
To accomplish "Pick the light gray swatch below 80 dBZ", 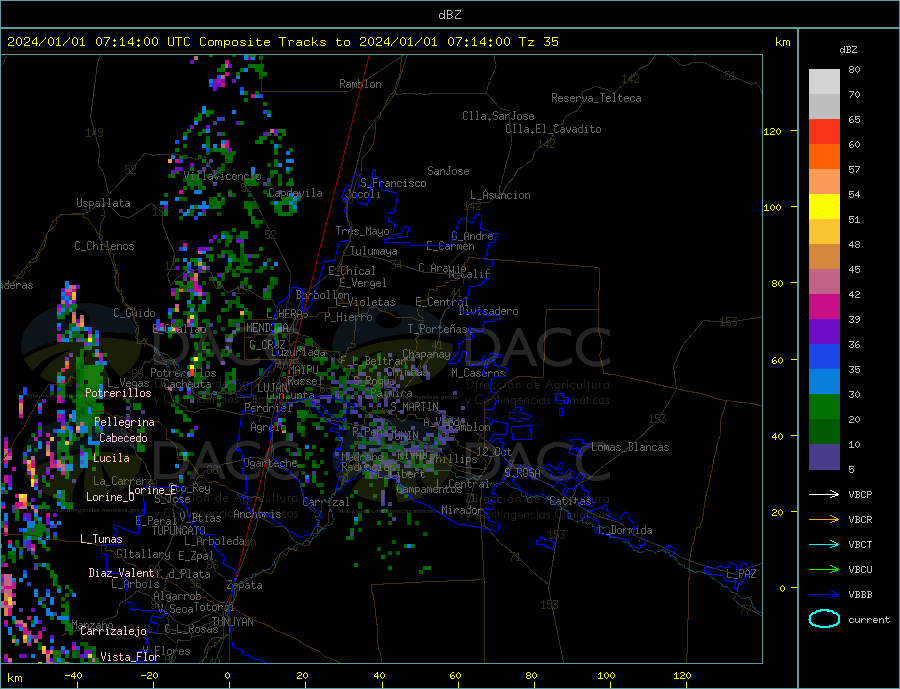I will (x=824, y=82).
